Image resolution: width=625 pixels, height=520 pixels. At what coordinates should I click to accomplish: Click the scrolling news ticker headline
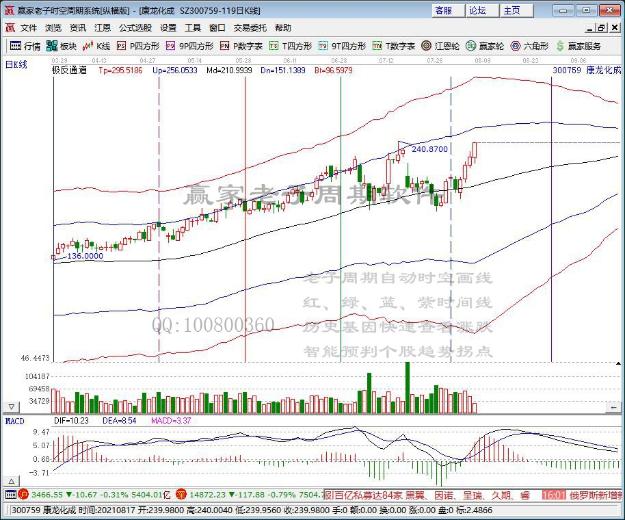427,495
